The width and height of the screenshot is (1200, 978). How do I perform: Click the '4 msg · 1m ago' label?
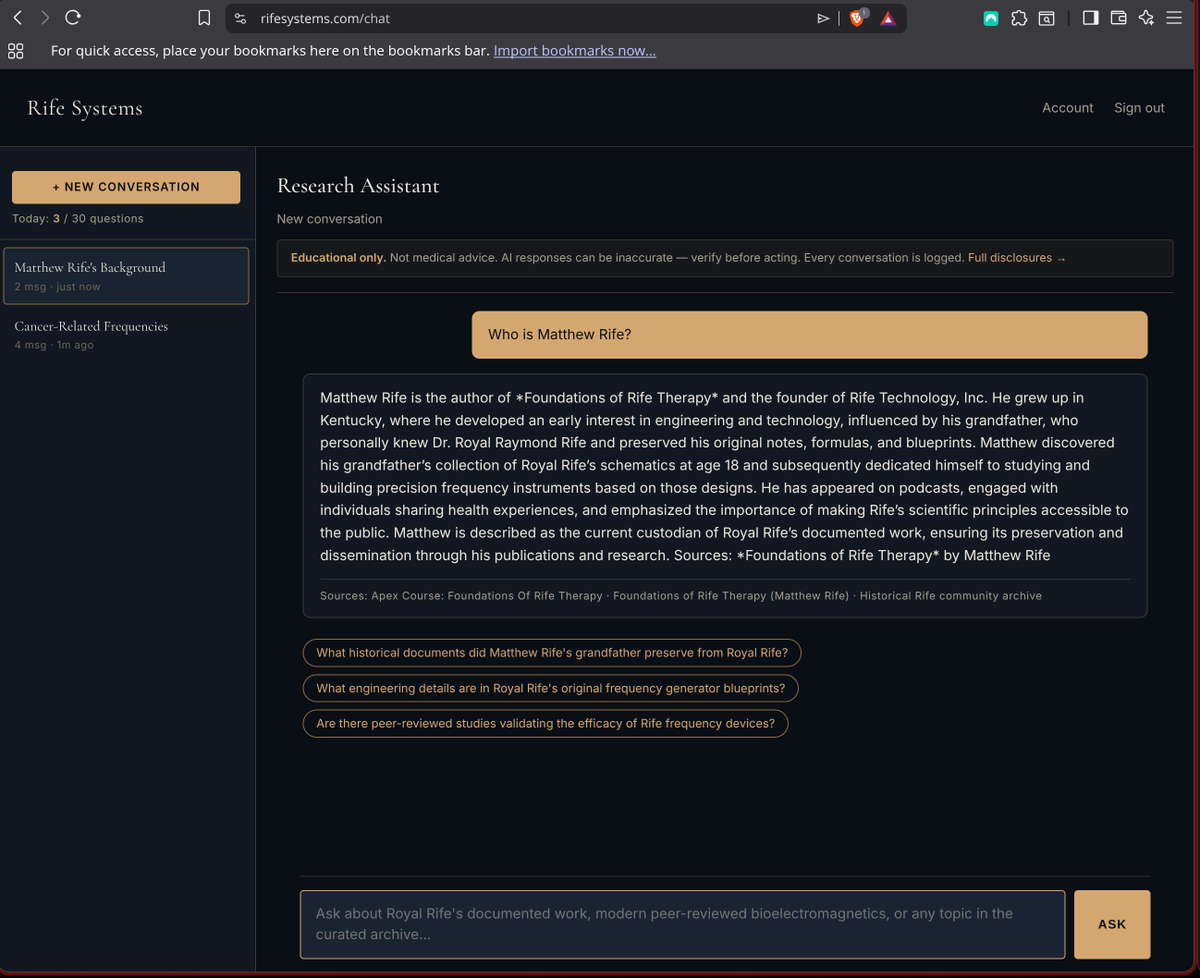pos(54,345)
